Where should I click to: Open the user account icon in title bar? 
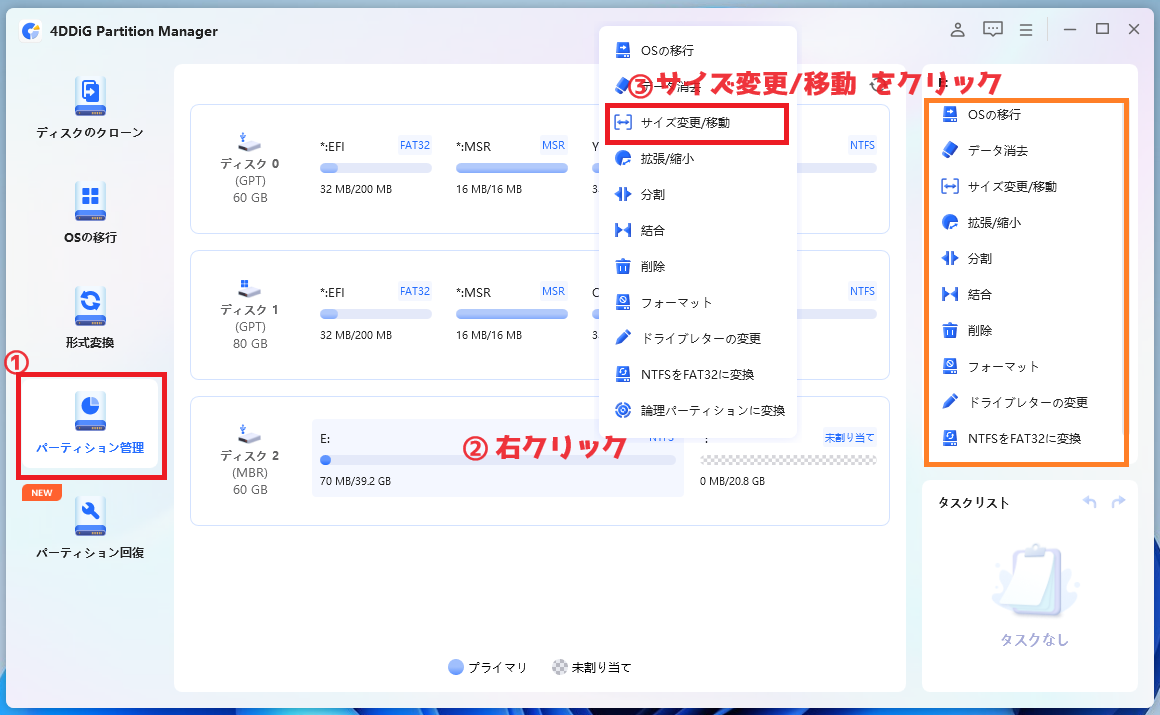click(957, 30)
